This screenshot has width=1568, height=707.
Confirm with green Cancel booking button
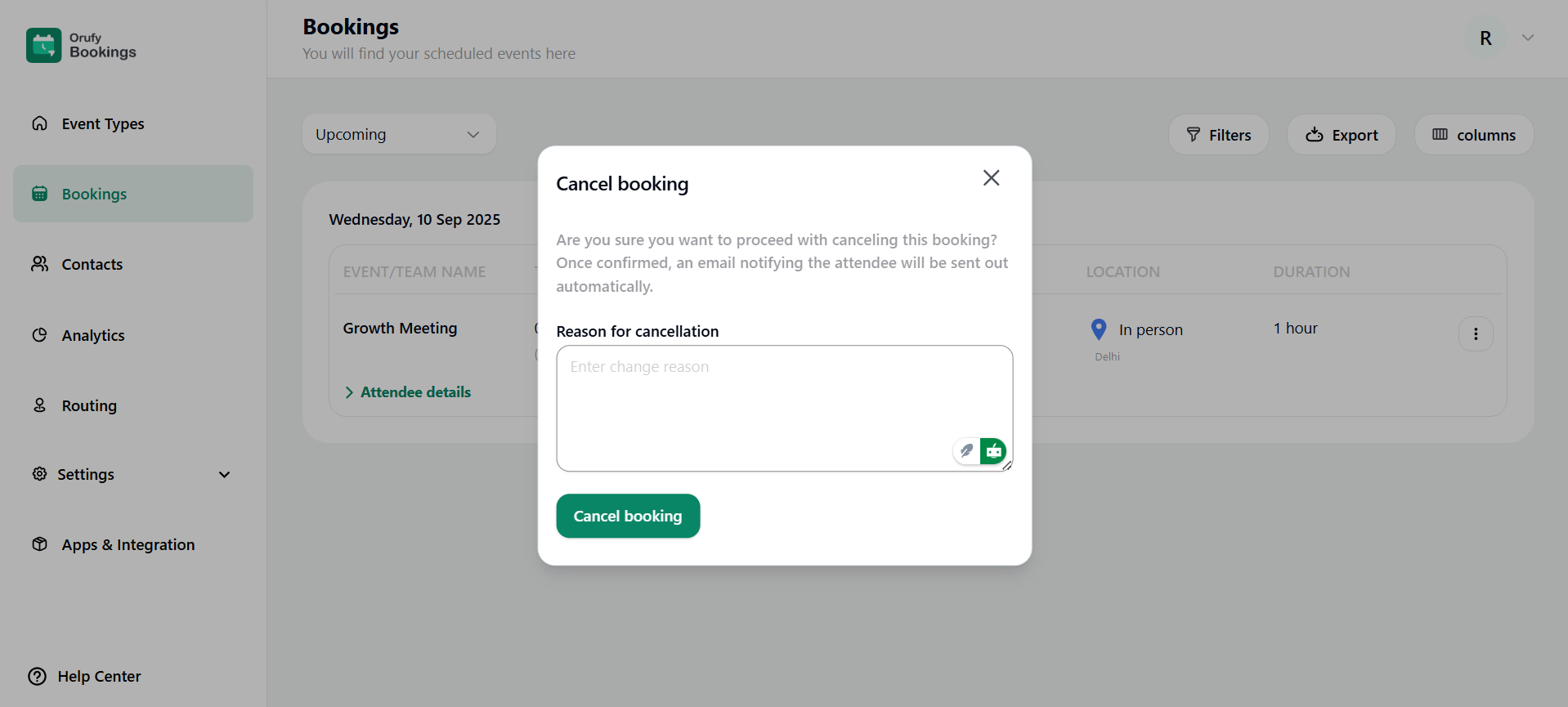click(x=627, y=517)
